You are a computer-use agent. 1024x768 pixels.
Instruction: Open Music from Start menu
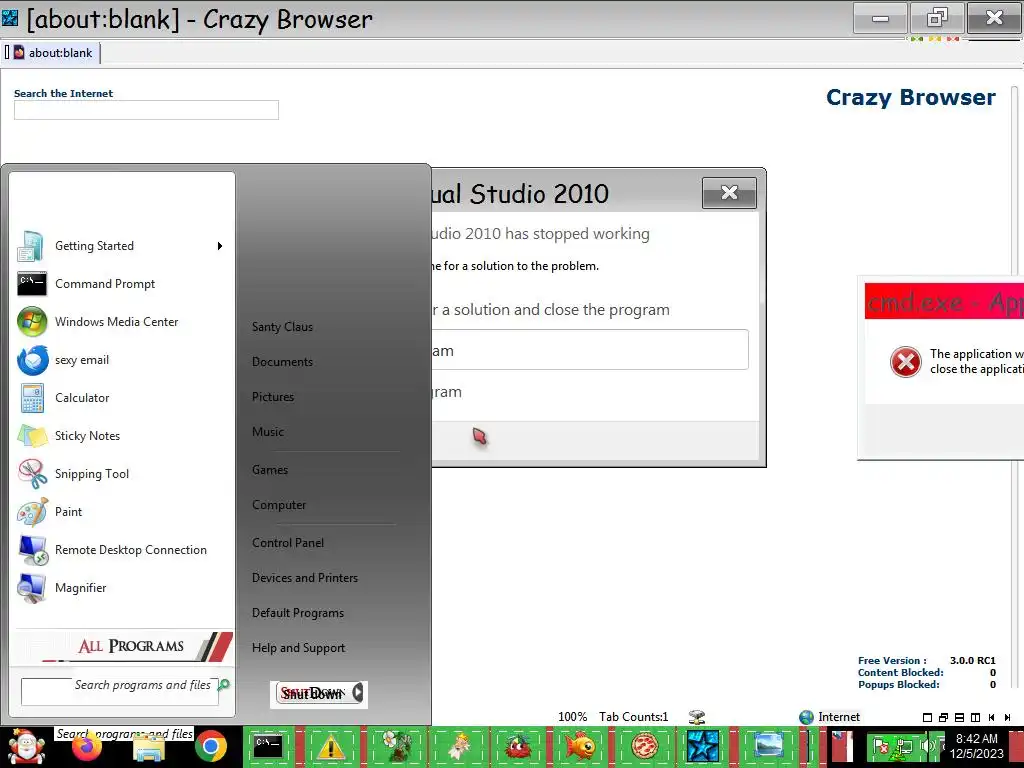pos(268,432)
